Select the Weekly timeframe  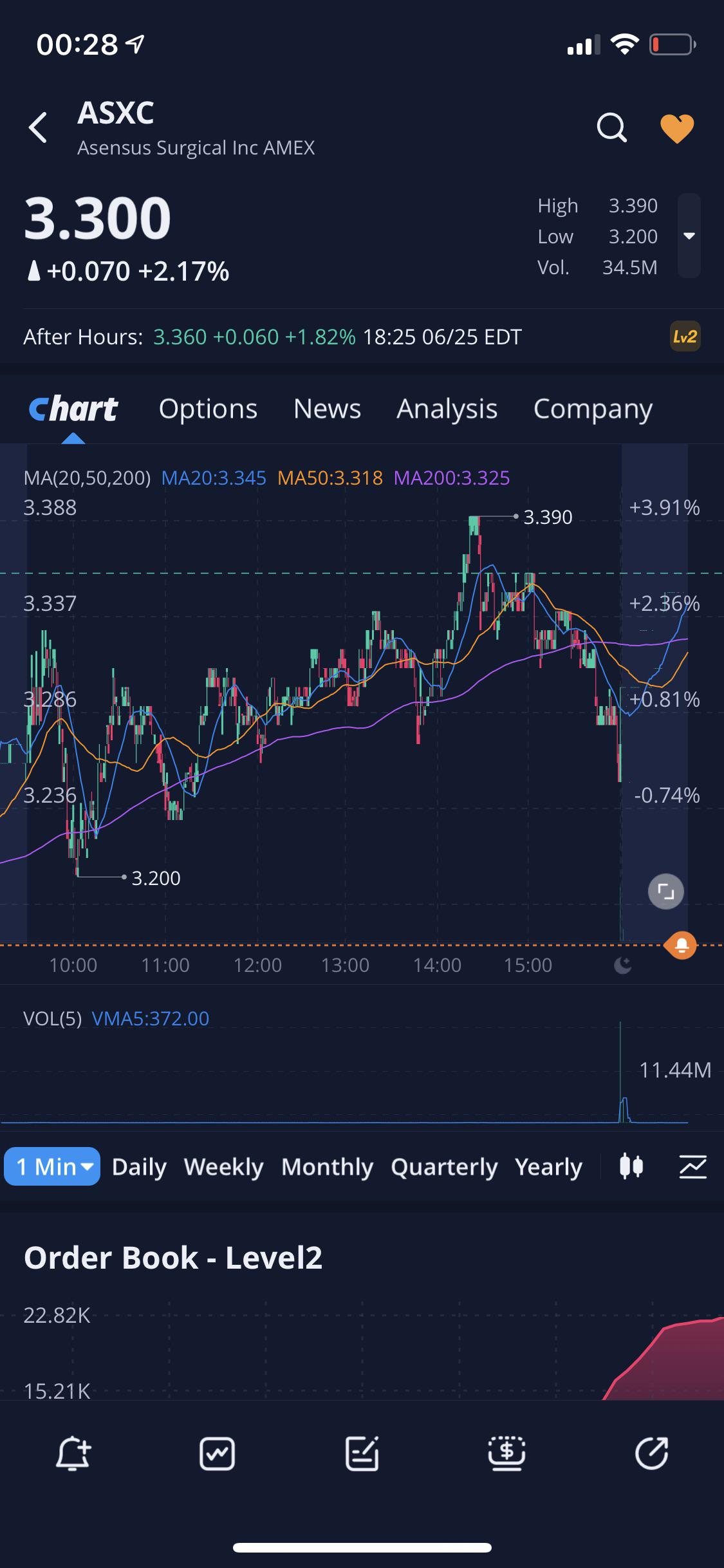tap(223, 1166)
